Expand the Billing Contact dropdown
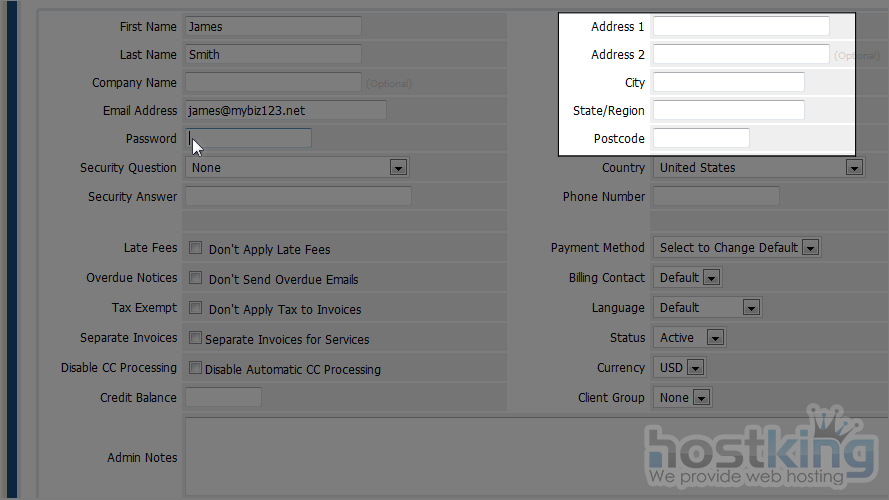Viewport: 889px width, 500px height. pyautogui.click(x=688, y=278)
